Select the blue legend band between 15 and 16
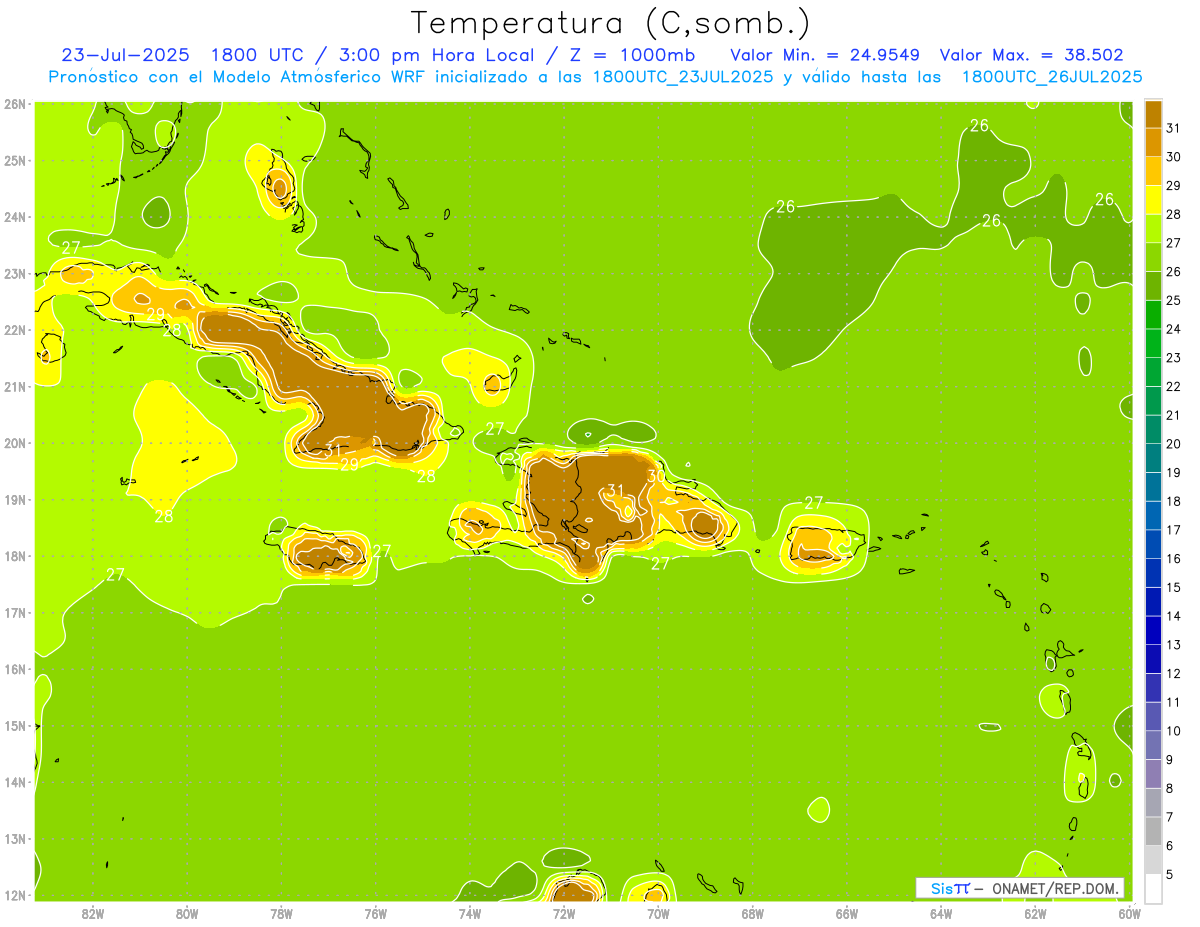 tap(1153, 573)
